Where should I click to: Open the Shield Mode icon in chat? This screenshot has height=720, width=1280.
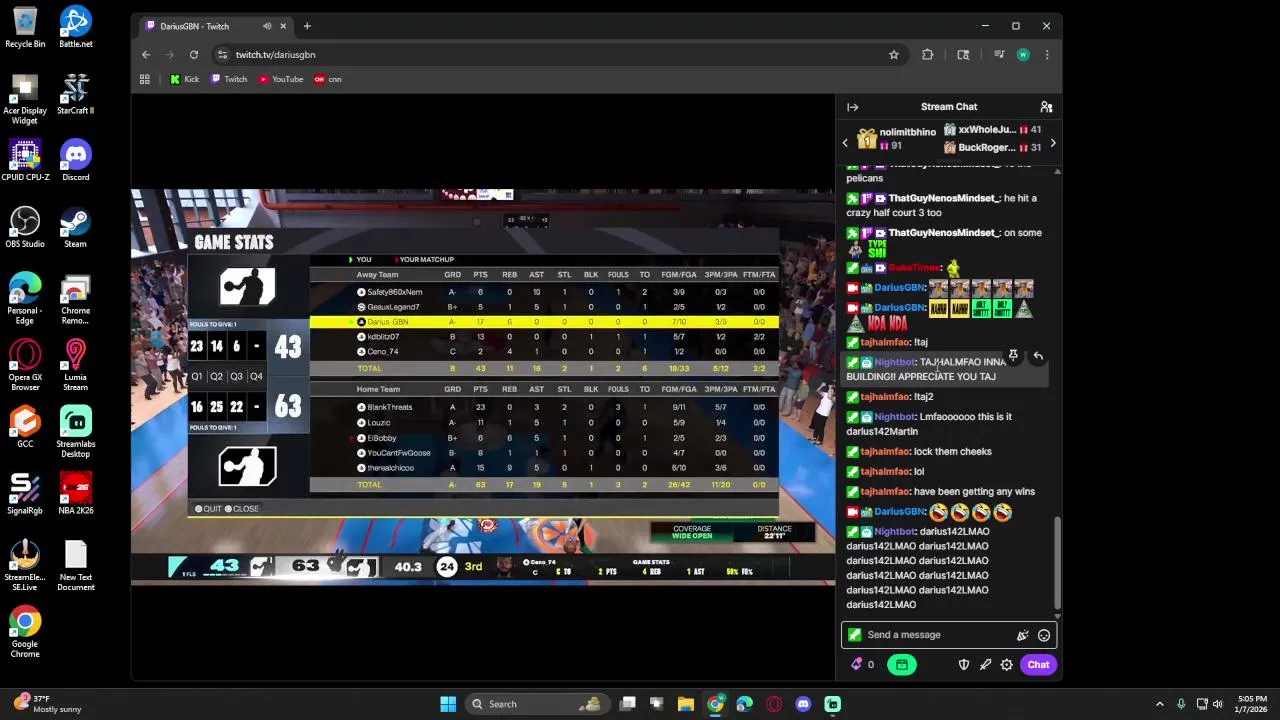point(964,665)
